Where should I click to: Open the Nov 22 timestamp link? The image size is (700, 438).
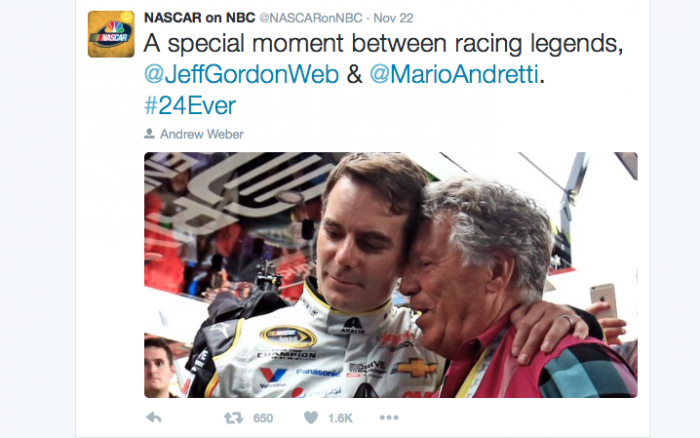pos(393,18)
